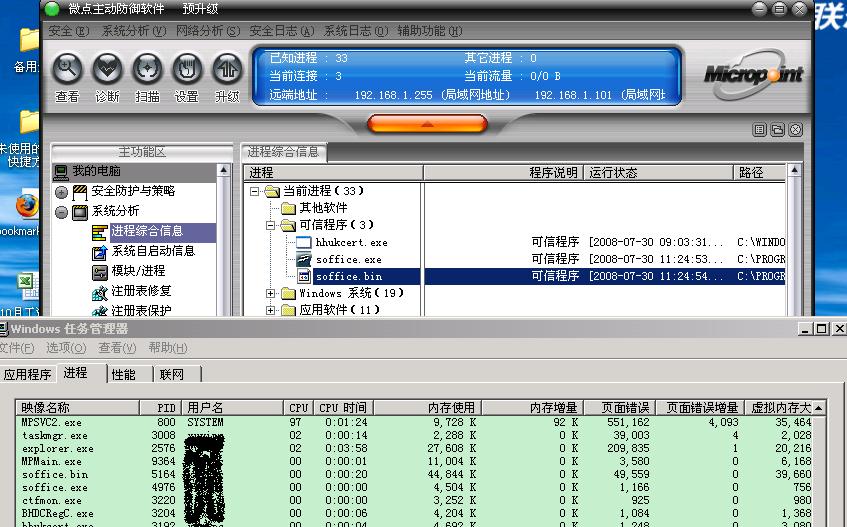The height and width of the screenshot is (527, 847).
Task: Open the 辅助功能 menu
Action: tap(429, 31)
